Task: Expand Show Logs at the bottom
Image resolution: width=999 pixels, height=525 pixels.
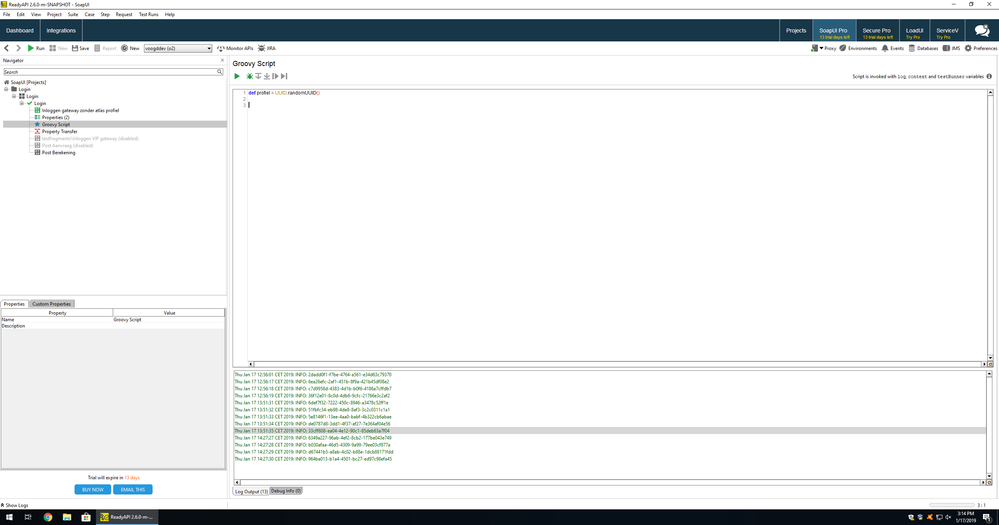Action: [15, 505]
